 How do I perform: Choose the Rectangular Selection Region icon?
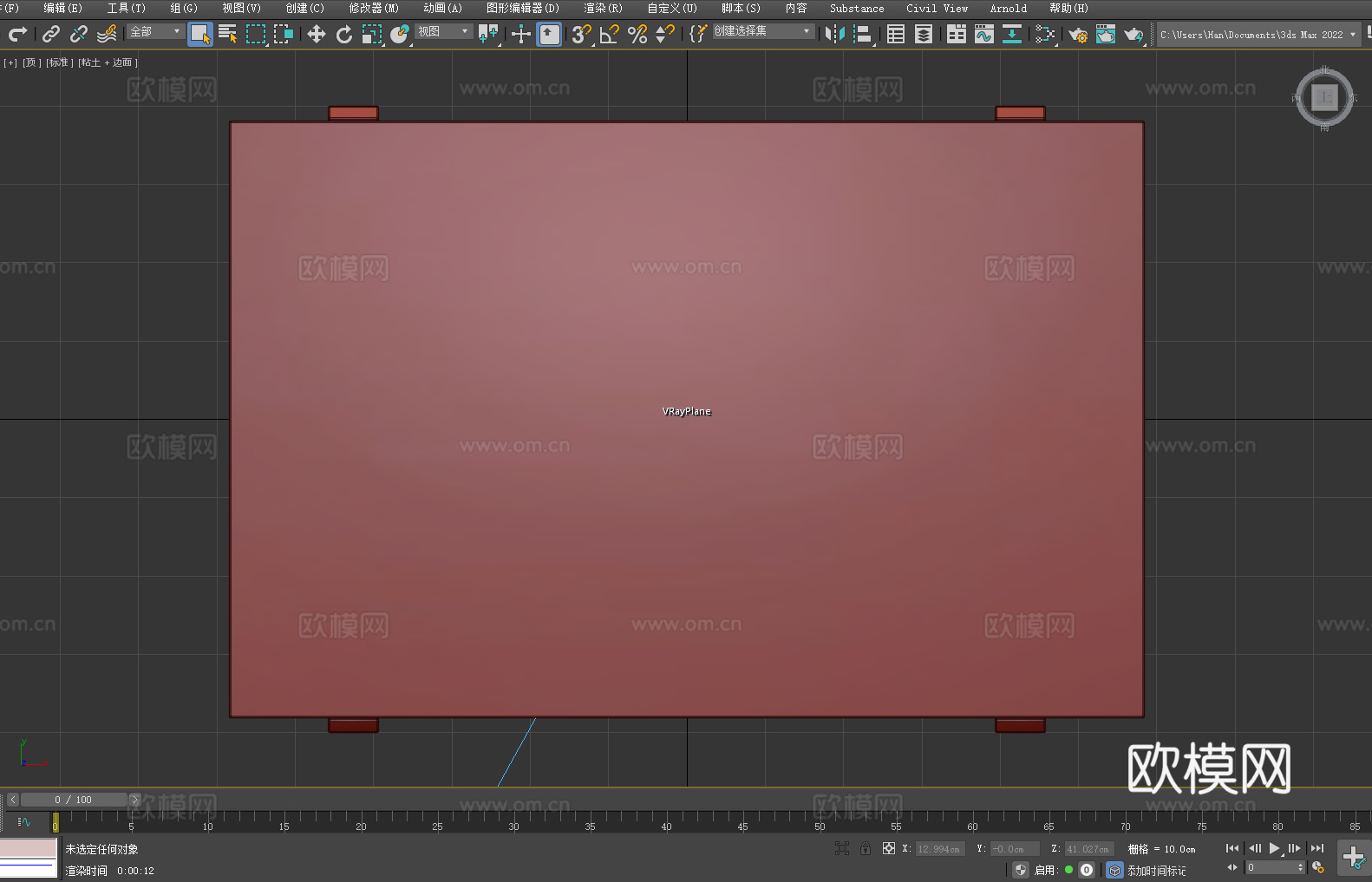coord(256,34)
